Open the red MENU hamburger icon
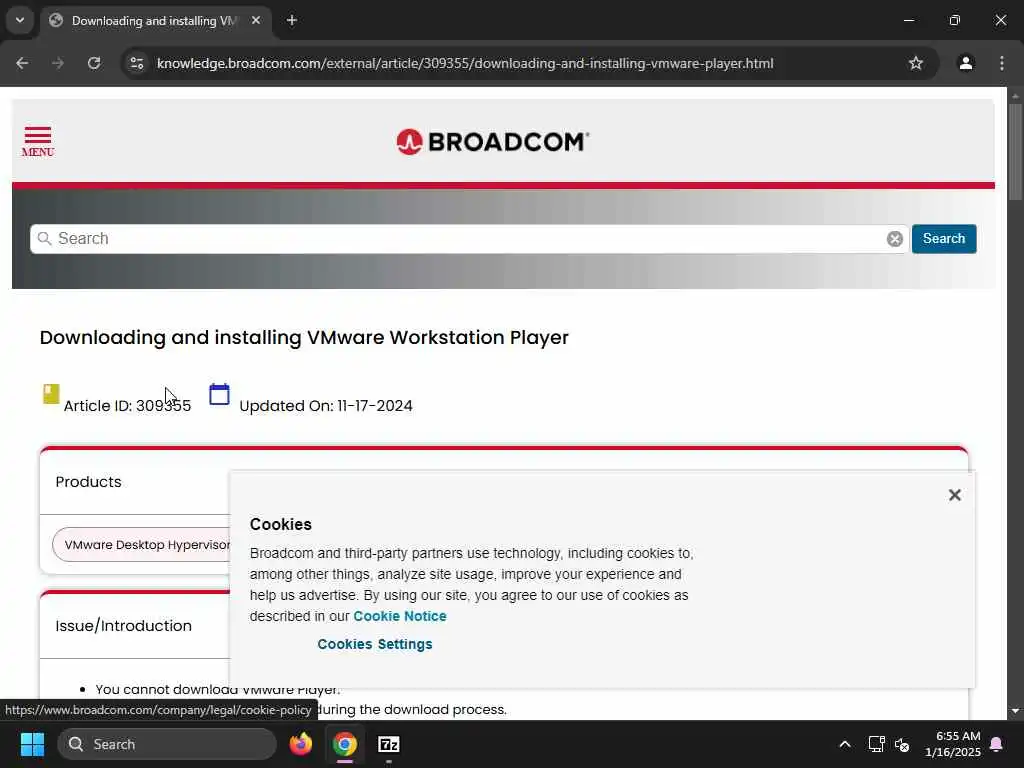Image resolution: width=1024 pixels, height=768 pixels. click(x=38, y=142)
